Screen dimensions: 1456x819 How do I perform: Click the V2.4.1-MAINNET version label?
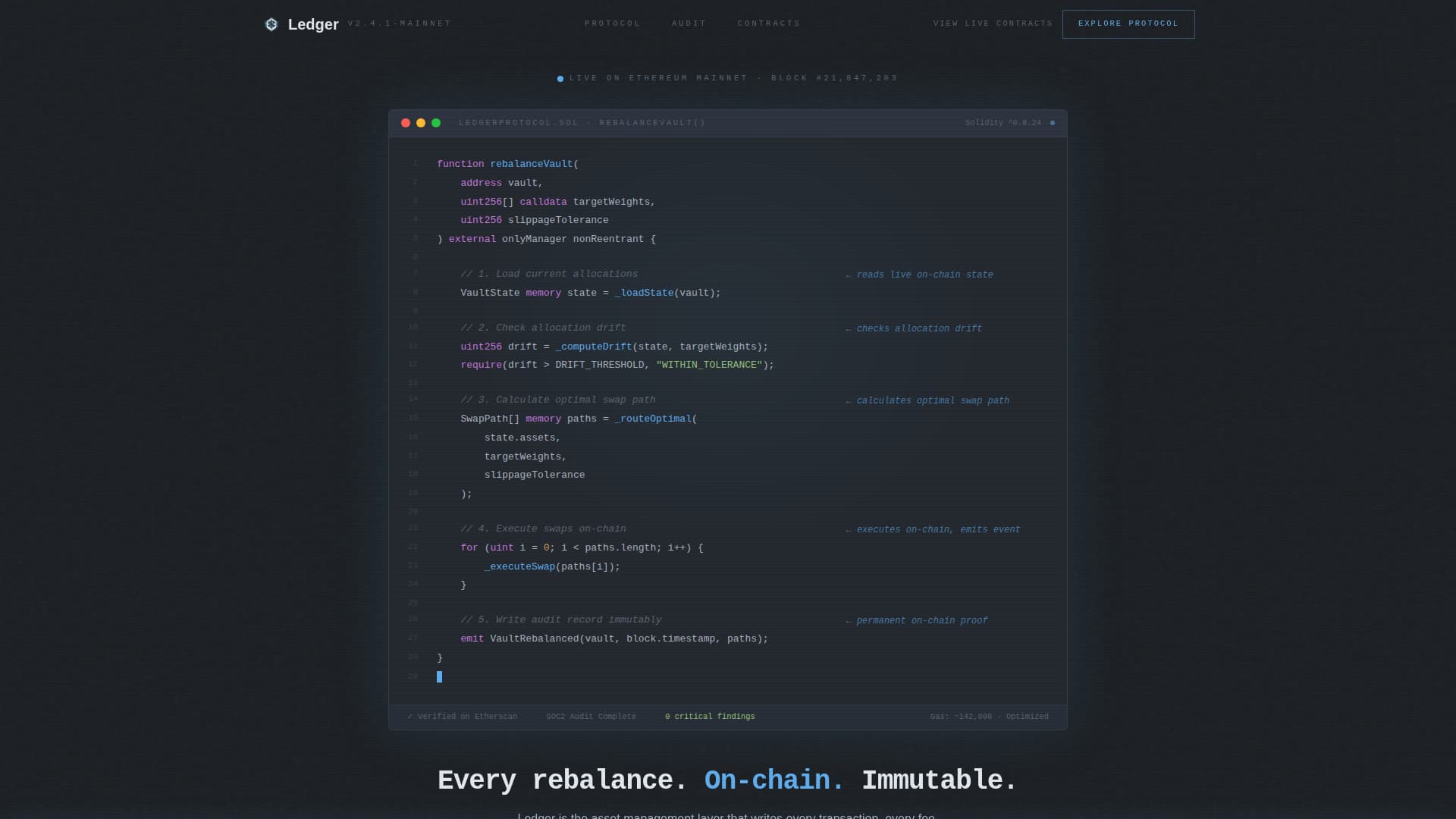(400, 24)
